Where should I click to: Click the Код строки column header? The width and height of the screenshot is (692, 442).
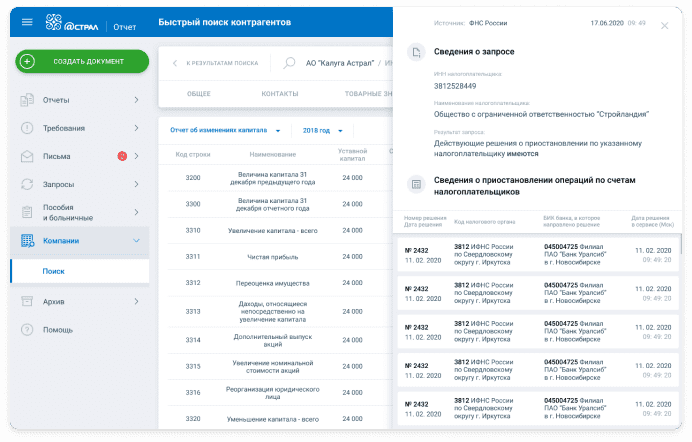[193, 154]
